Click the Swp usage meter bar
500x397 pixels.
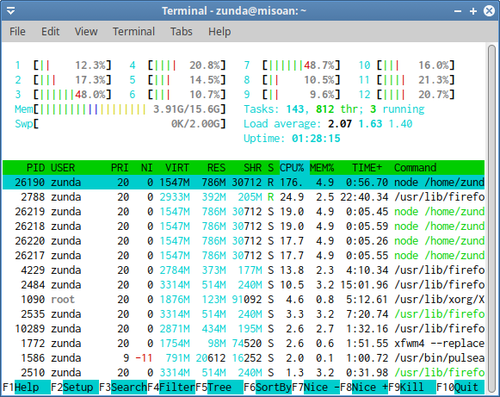tap(120, 124)
